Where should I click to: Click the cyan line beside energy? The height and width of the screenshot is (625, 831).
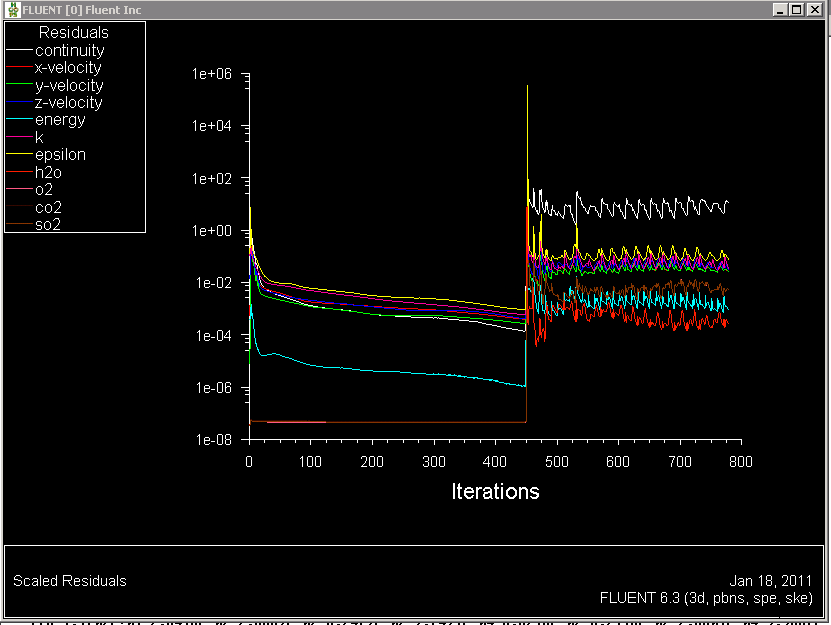click(x=20, y=119)
